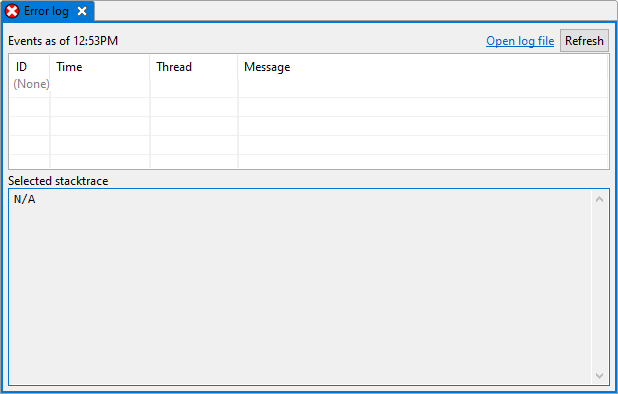Select the (None) row in events table
The image size is (618, 394).
click(x=309, y=87)
